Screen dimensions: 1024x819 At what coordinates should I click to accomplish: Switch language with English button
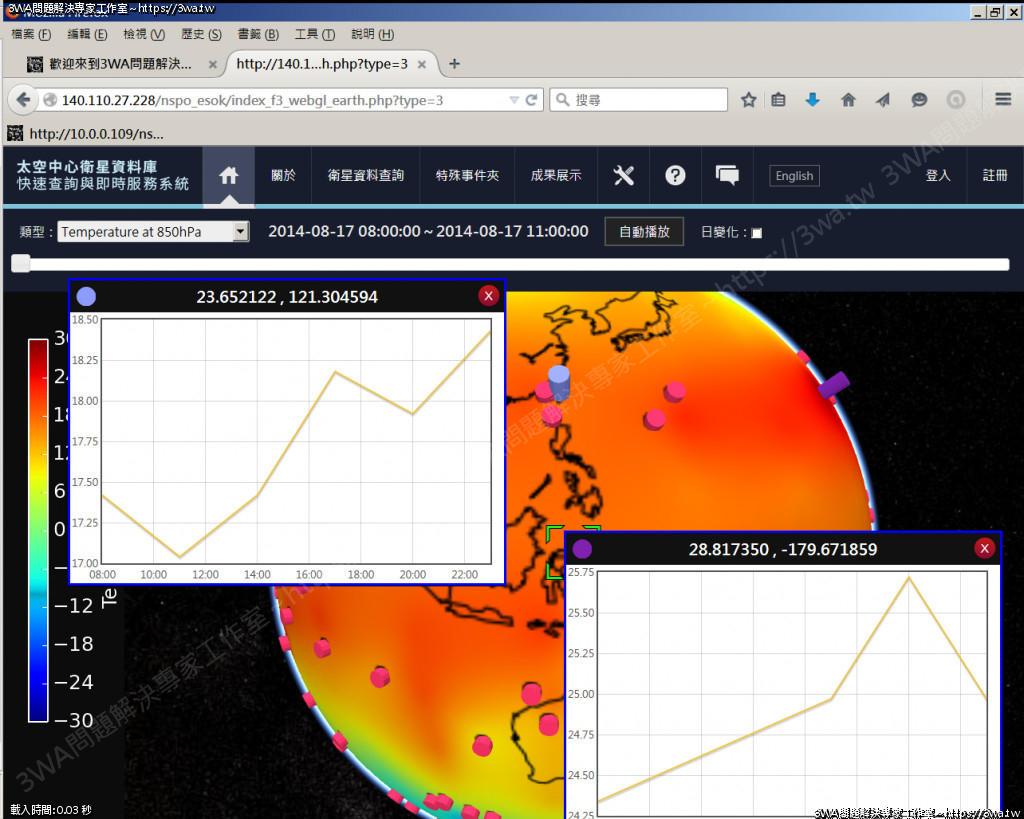794,176
